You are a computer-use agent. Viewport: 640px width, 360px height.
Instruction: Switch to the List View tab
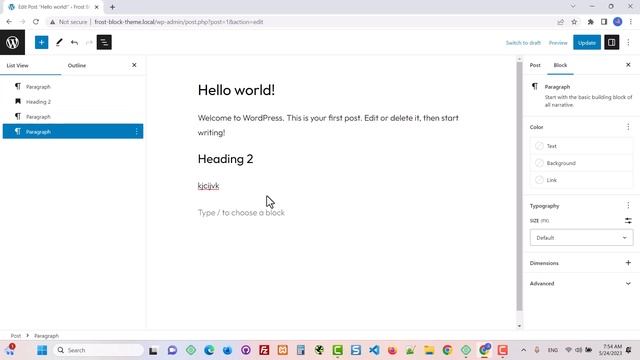pos(18,65)
